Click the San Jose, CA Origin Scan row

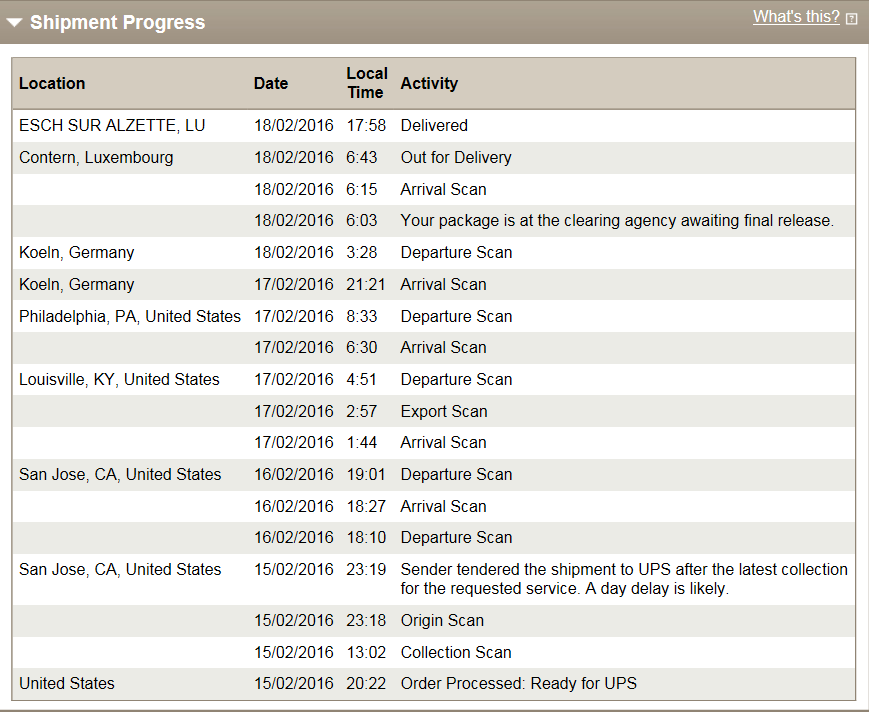442,620
